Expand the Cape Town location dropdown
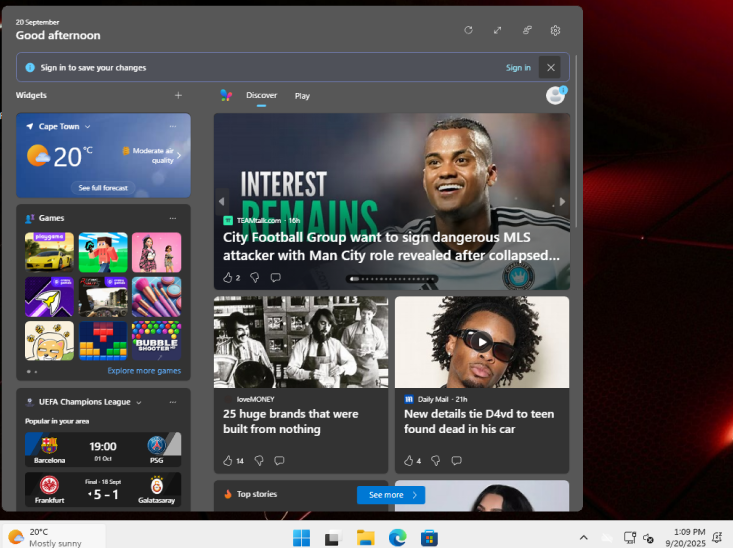 87,127
